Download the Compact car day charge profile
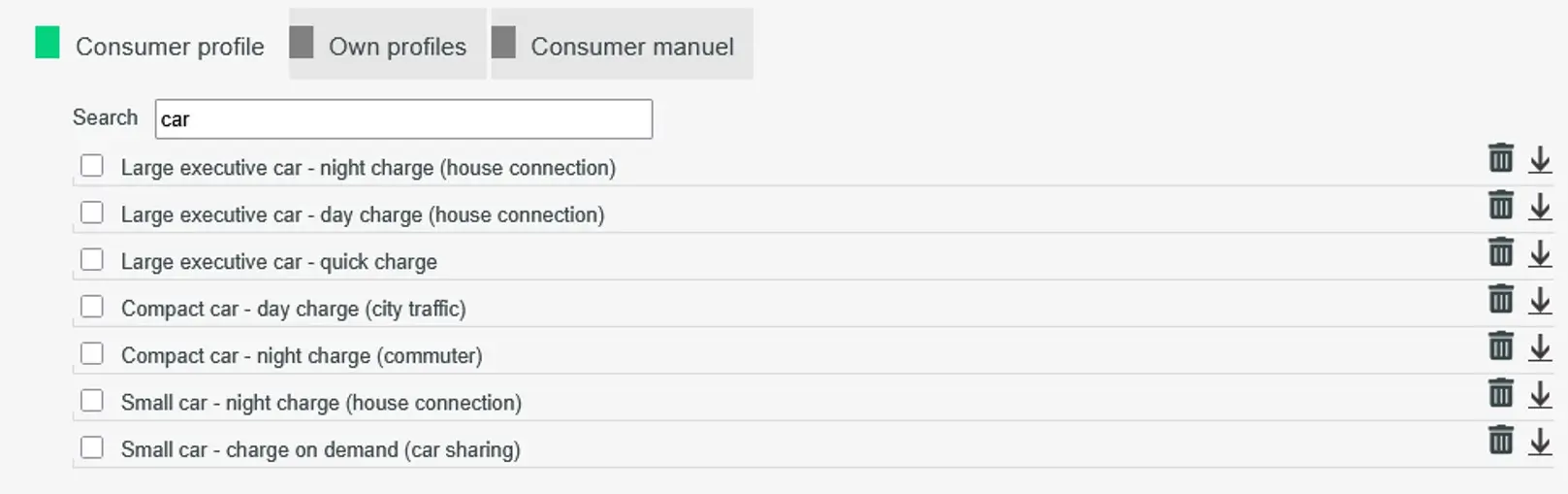Image resolution: width=1568 pixels, height=494 pixels. point(1540,301)
